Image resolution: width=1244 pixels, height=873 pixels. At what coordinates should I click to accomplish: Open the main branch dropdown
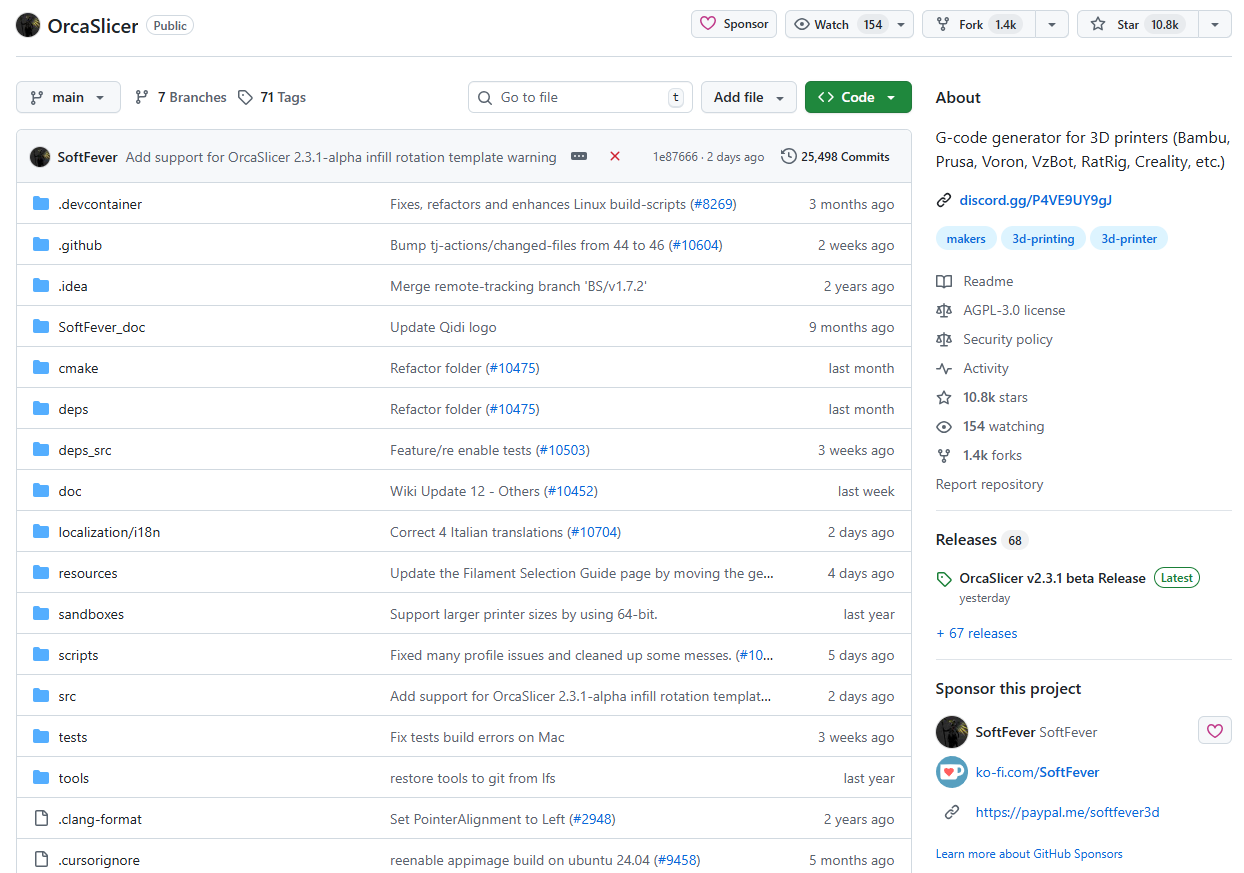tap(68, 97)
